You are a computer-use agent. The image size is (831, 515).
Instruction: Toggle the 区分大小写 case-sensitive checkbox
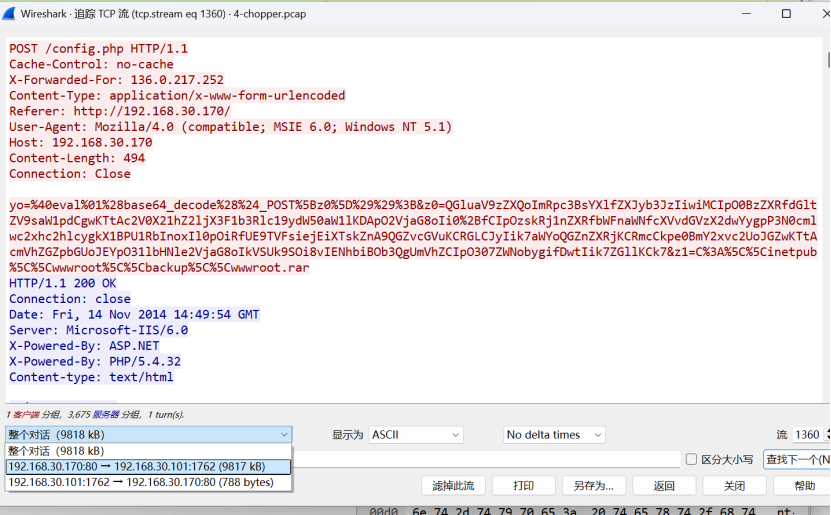[x=691, y=459]
